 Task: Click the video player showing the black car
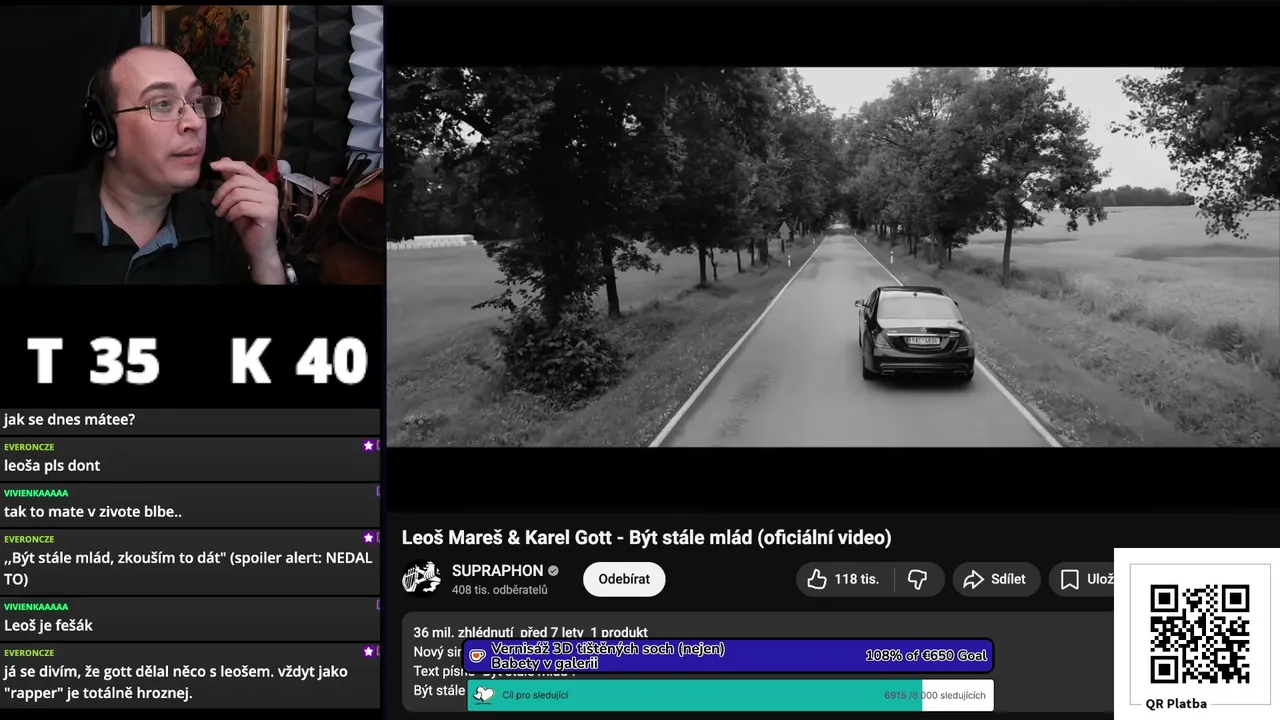pos(832,257)
